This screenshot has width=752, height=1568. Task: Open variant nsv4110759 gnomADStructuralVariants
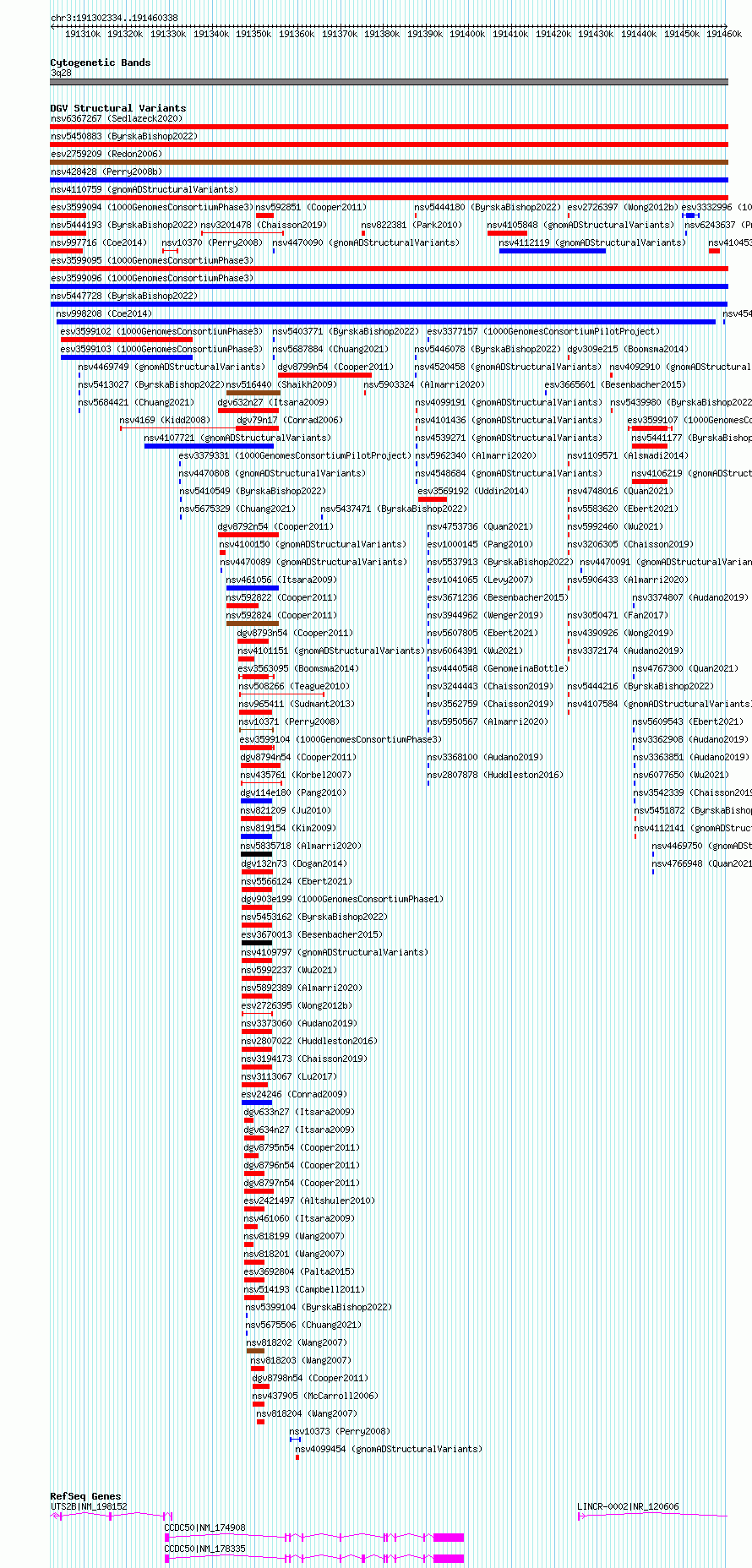[144, 190]
